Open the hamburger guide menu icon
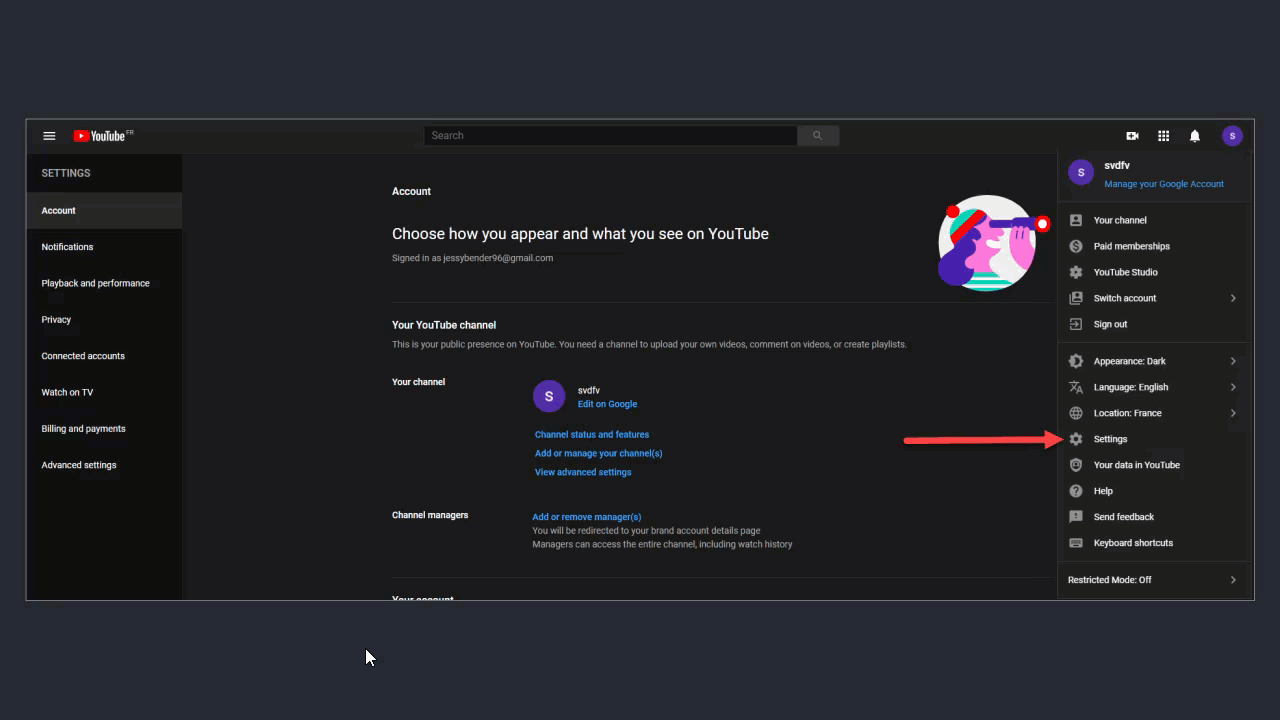Image resolution: width=1280 pixels, height=720 pixels. click(49, 136)
